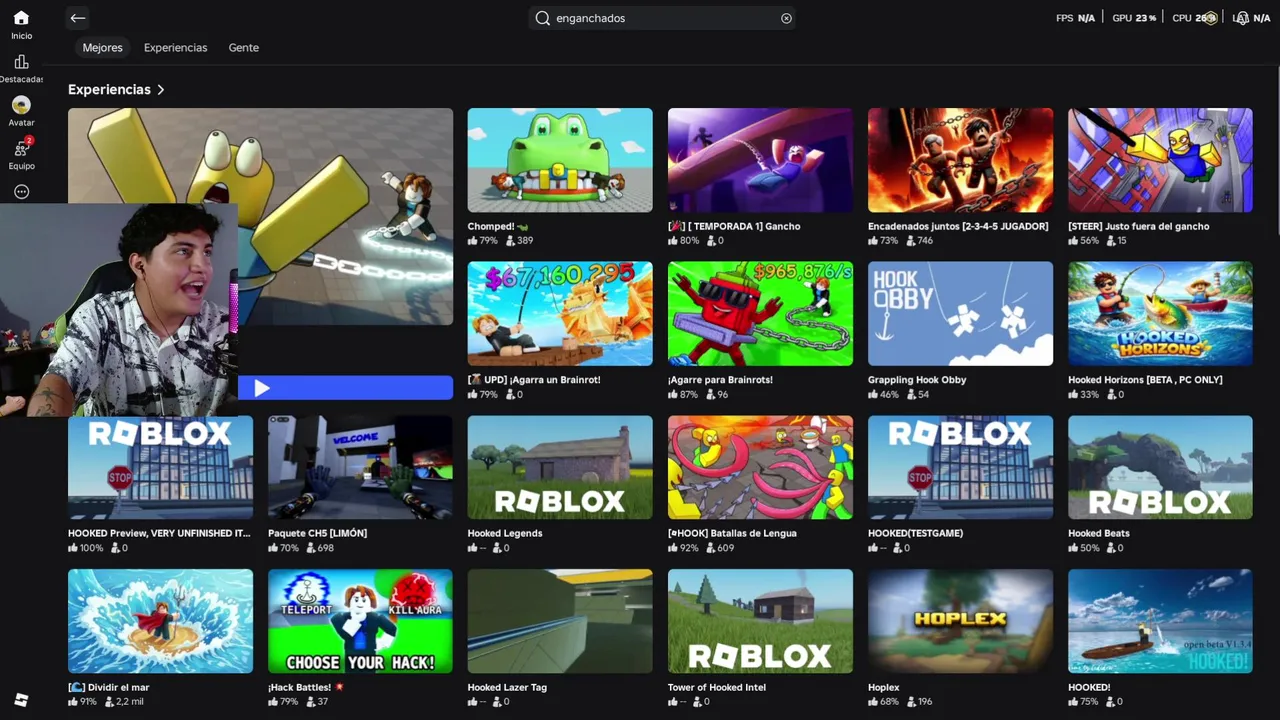Expand the Experiencias section chevron
This screenshot has height=720, width=1280.
[160, 90]
